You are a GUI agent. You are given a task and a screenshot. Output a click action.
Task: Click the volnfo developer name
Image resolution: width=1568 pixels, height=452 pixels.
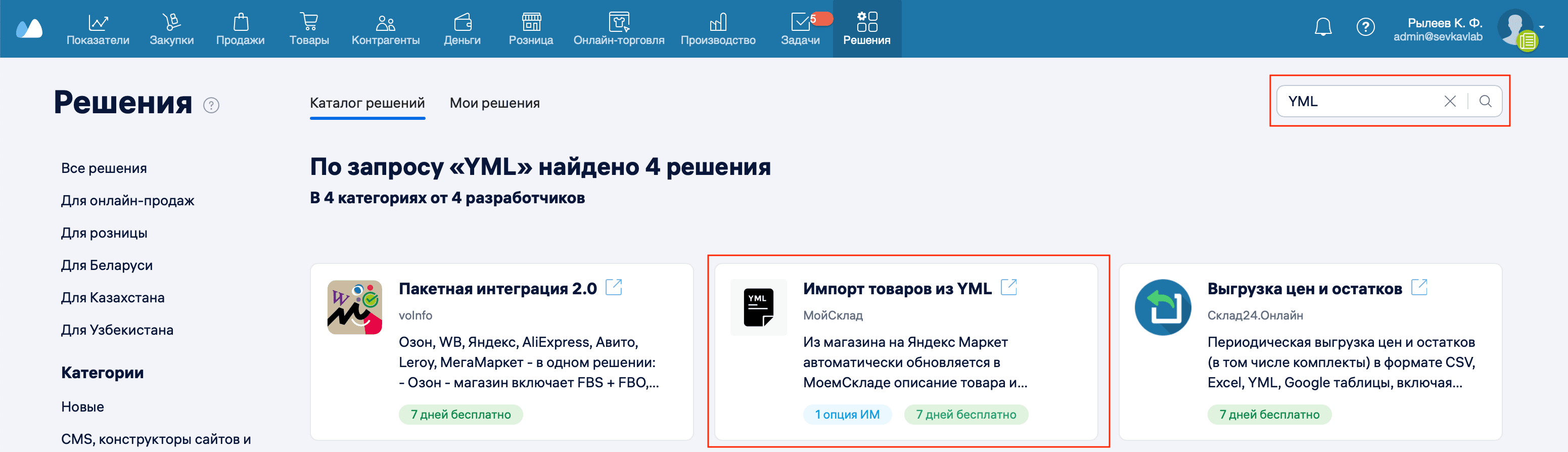point(416,315)
